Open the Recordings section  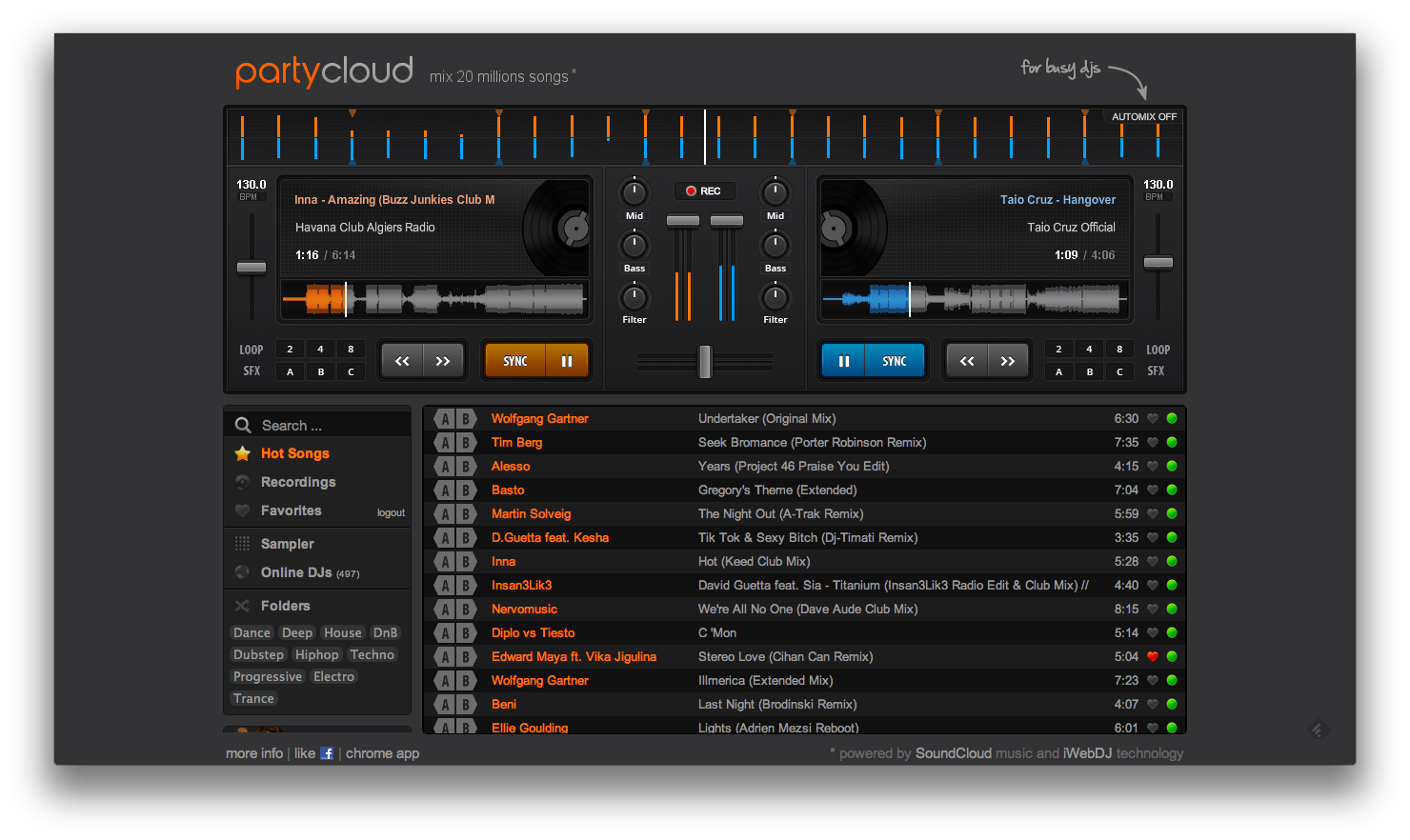click(298, 482)
